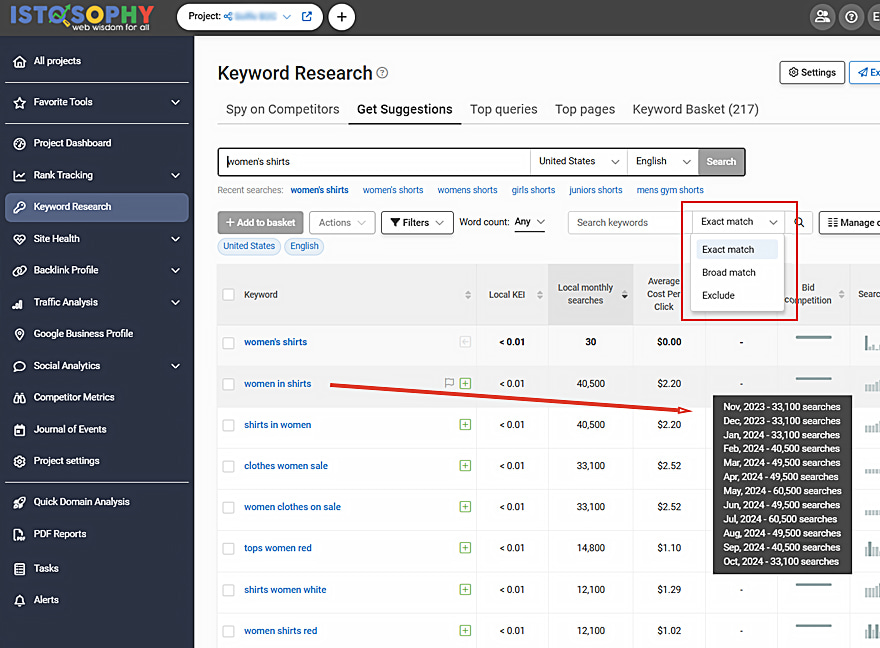Expand the Word count Any dropdown

tap(529, 222)
